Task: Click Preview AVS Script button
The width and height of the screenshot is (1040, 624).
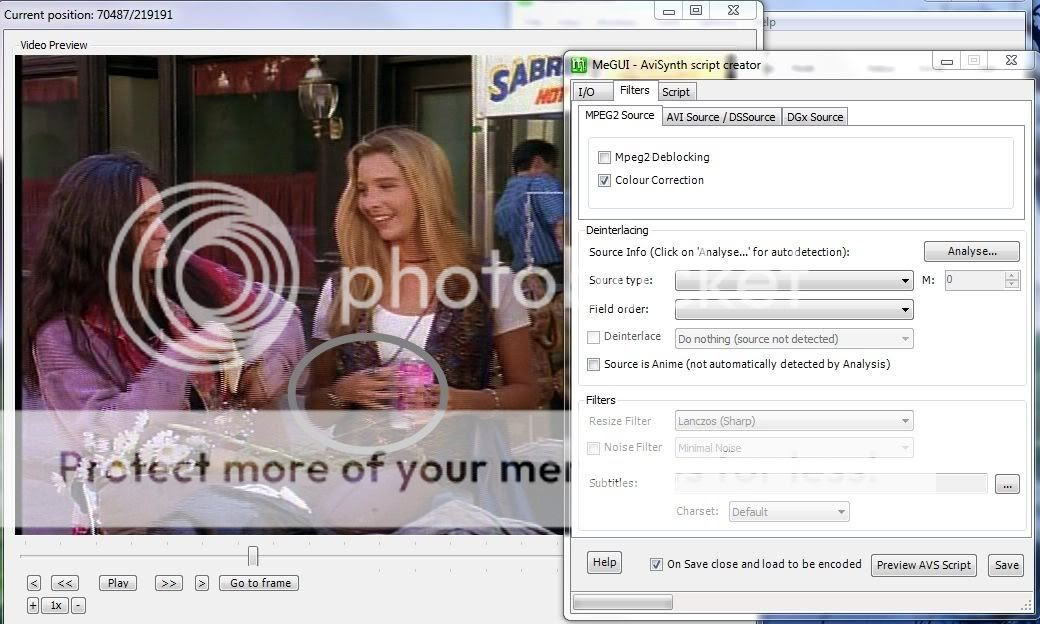Action: (923, 565)
